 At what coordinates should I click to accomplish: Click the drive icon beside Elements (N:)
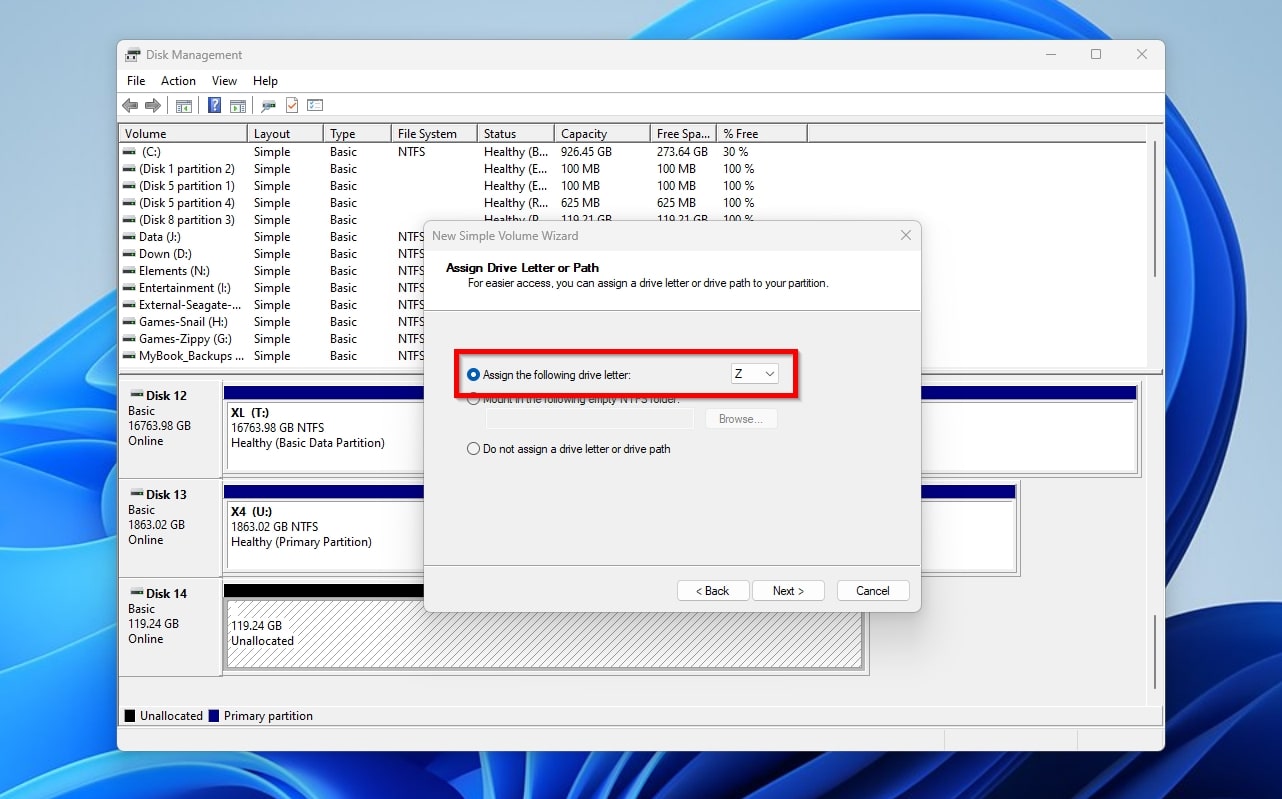[x=129, y=271]
